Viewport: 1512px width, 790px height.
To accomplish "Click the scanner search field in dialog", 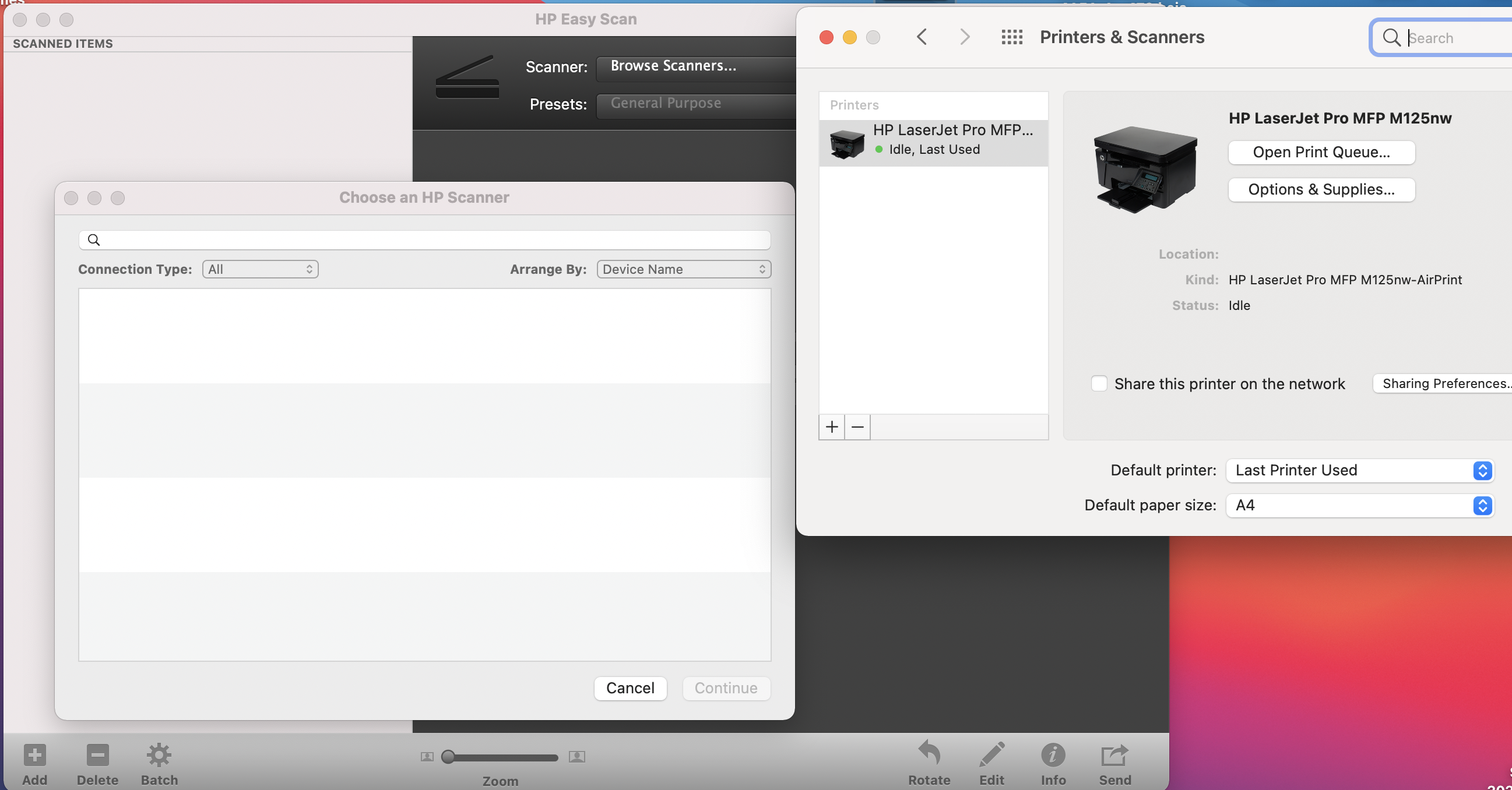I will point(424,240).
